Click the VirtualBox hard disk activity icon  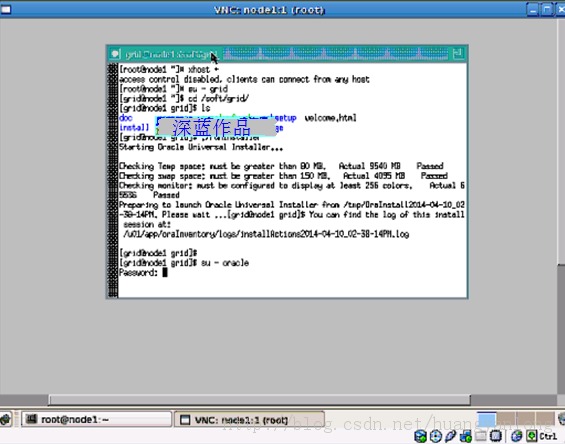click(x=420, y=436)
